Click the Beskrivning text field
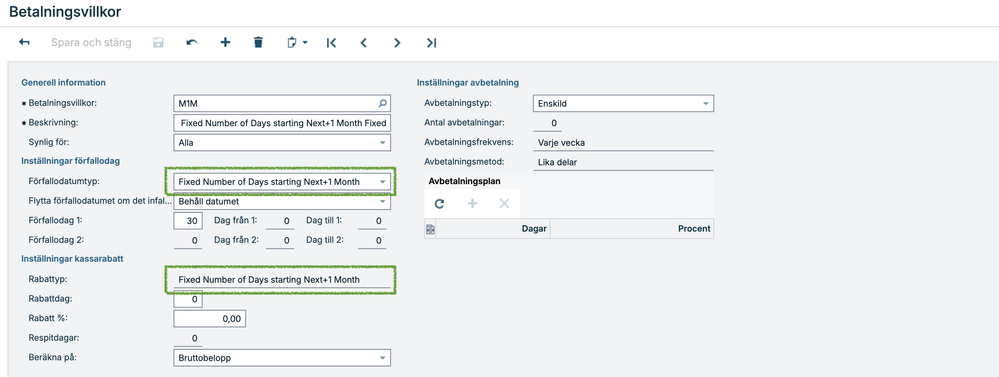999x377 pixels. tap(282, 122)
